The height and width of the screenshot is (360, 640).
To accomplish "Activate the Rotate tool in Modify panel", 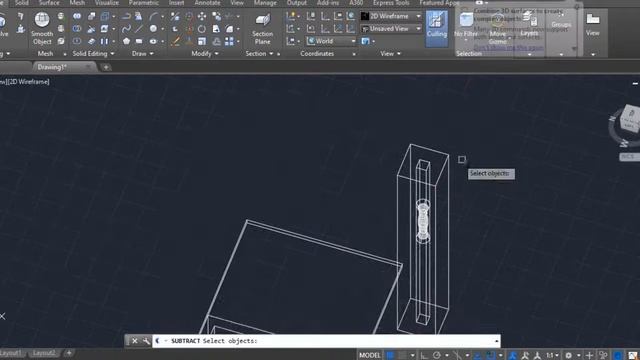I will pyautogui.click(x=202, y=29).
